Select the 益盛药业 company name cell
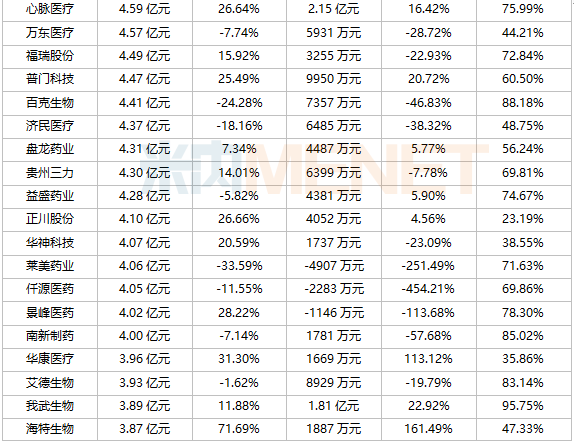This screenshot has width=574, height=442. 50,196
